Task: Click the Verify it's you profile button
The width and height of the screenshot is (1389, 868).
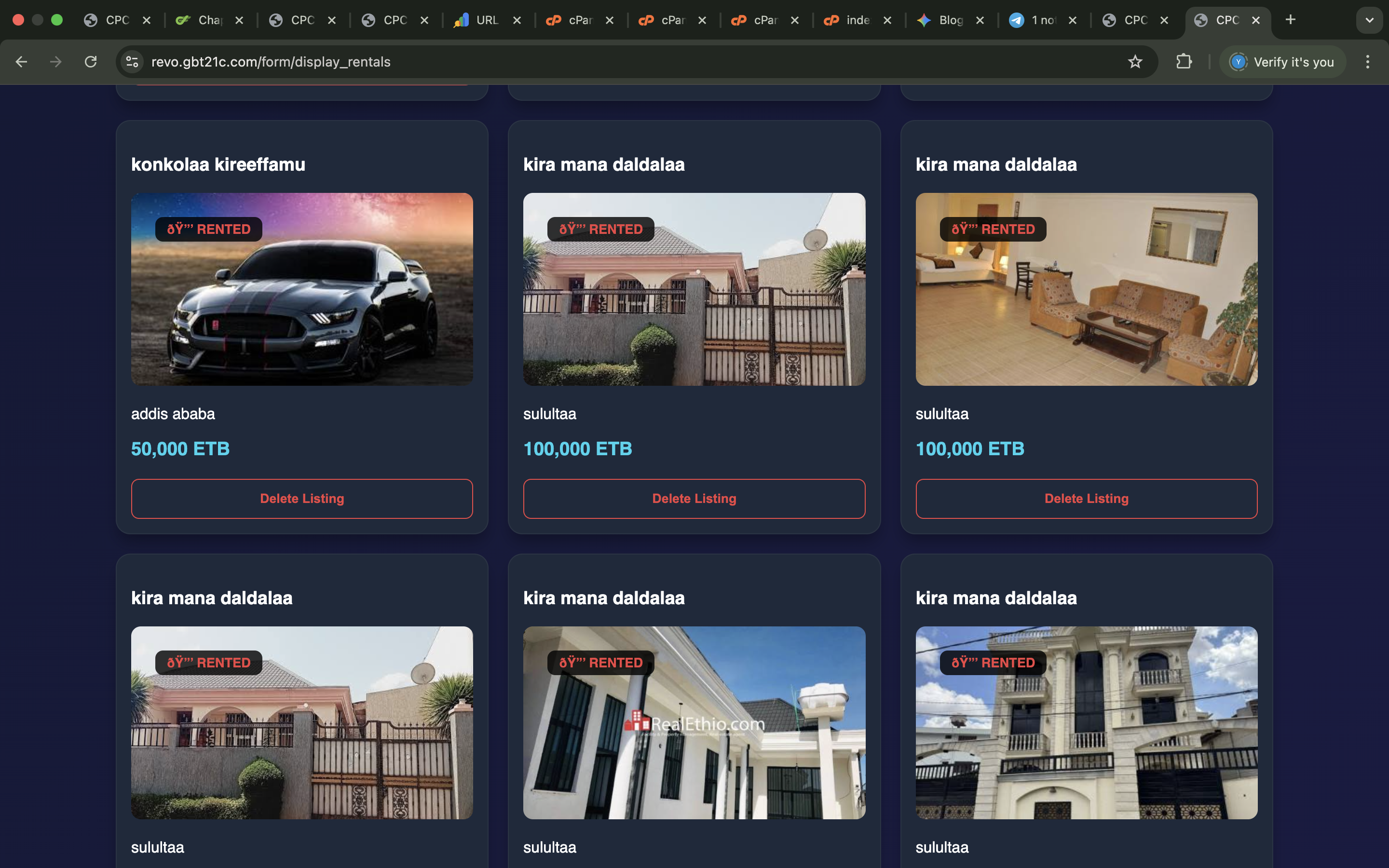Action: pos(1282,61)
